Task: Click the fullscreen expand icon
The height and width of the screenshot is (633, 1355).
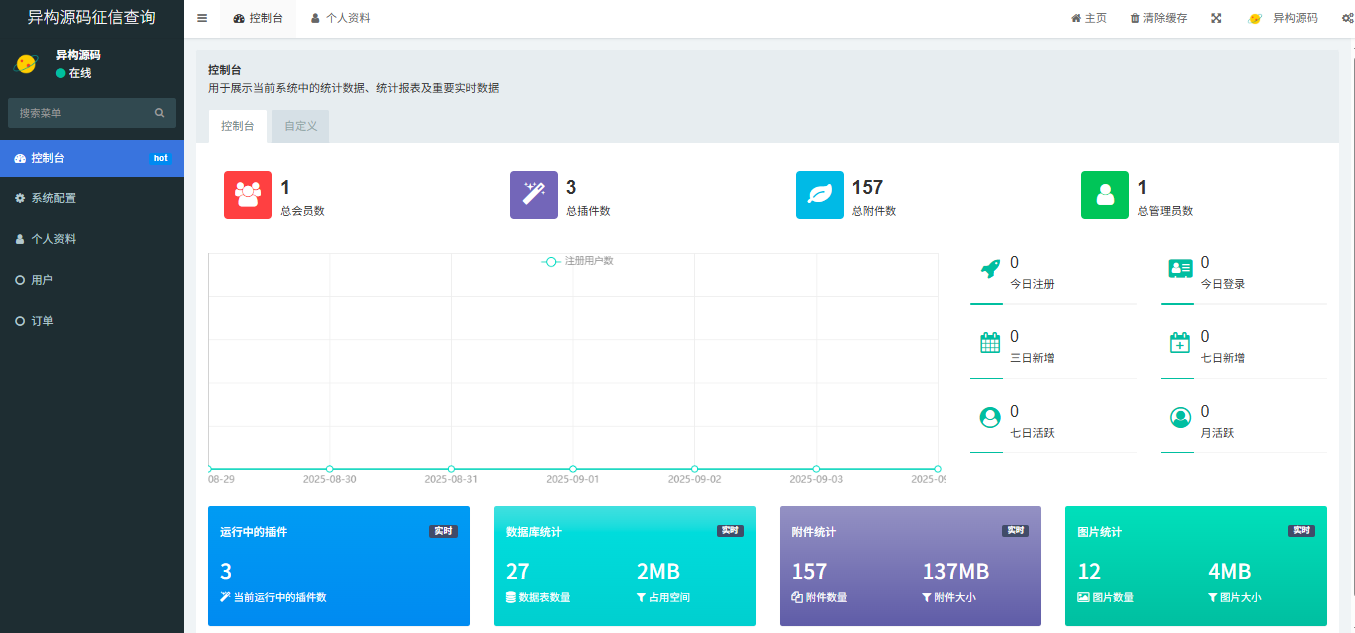Action: [x=1216, y=18]
